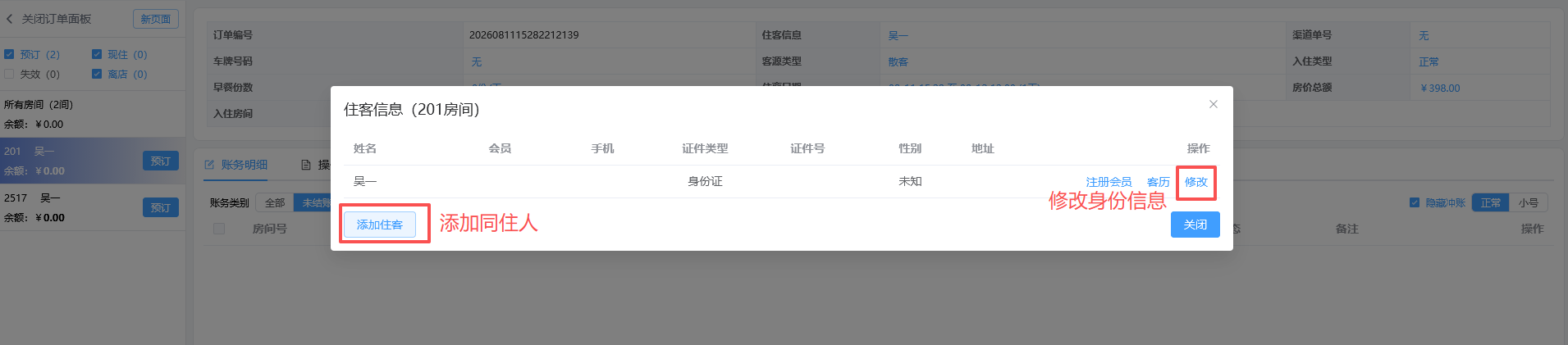Image resolution: width=1568 pixels, height=345 pixels.
Task: Enable the 失效 (0) checkbox
Action: pos(9,74)
